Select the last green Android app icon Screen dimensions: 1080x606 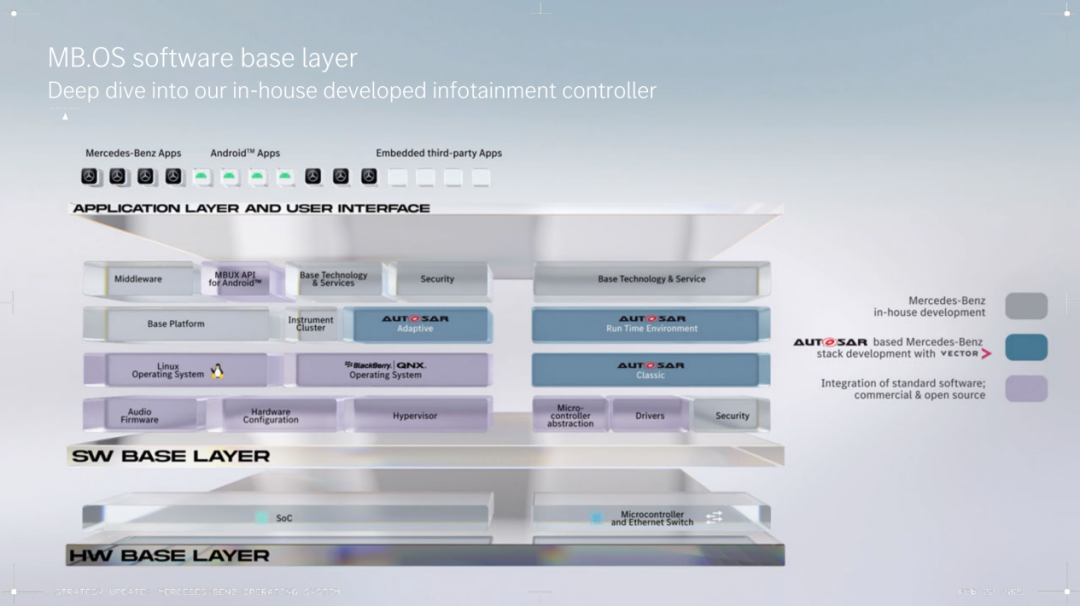[x=285, y=177]
